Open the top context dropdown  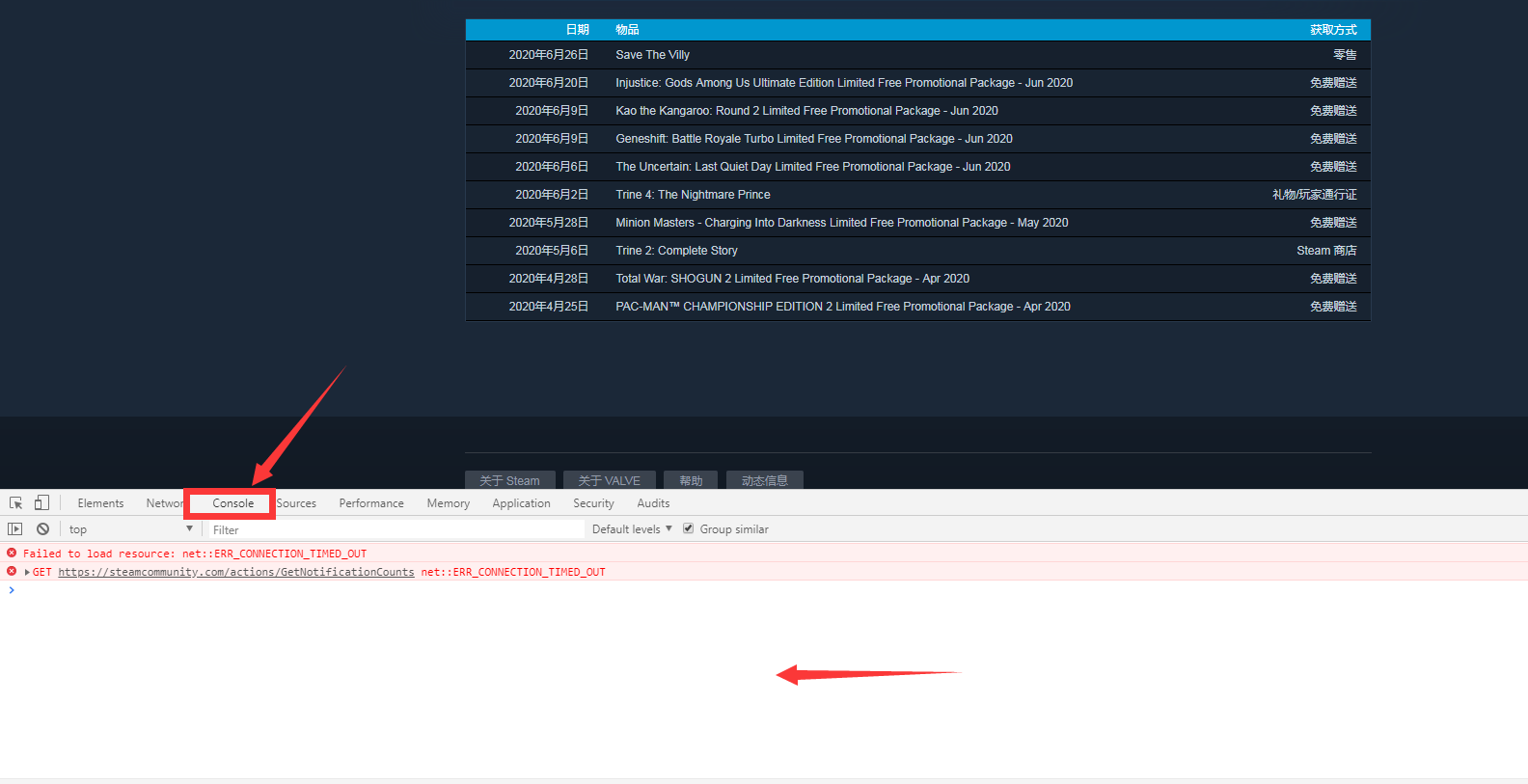coord(130,529)
